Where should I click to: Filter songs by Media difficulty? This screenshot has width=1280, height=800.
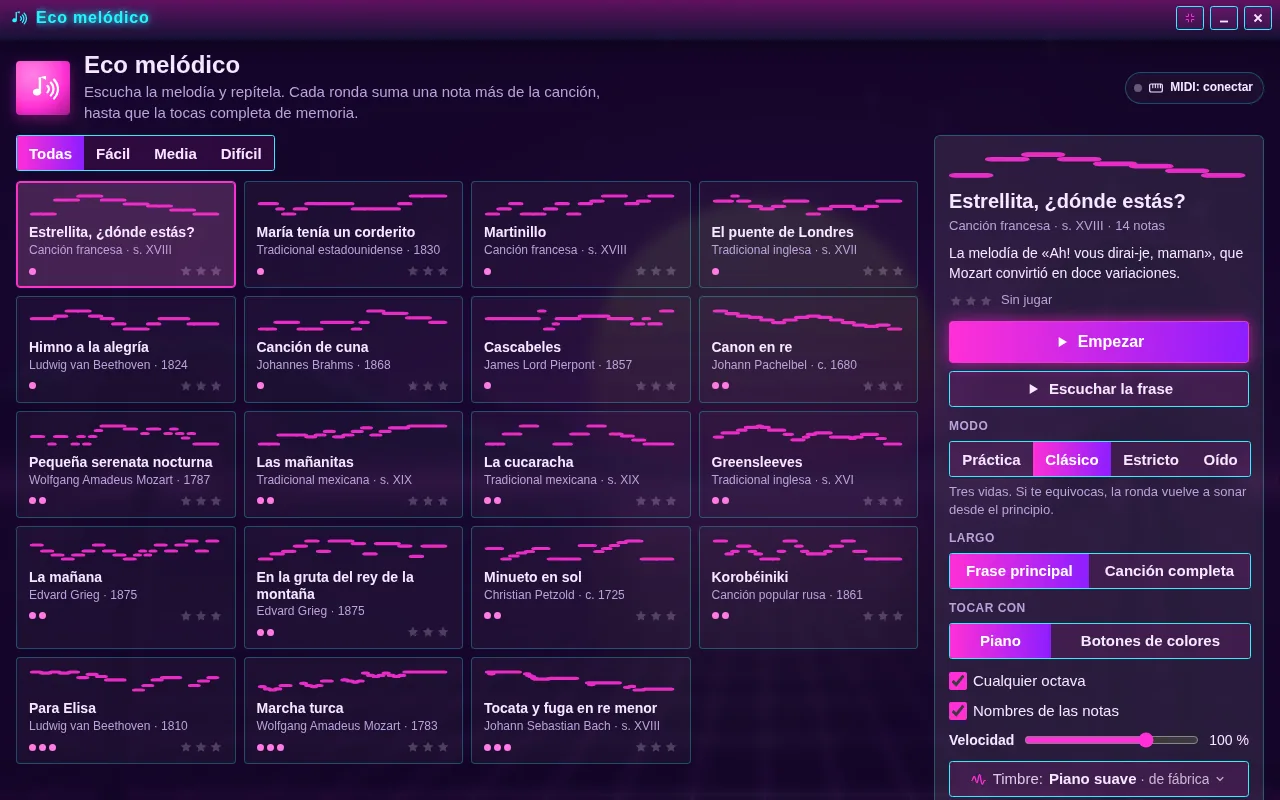[175, 153]
